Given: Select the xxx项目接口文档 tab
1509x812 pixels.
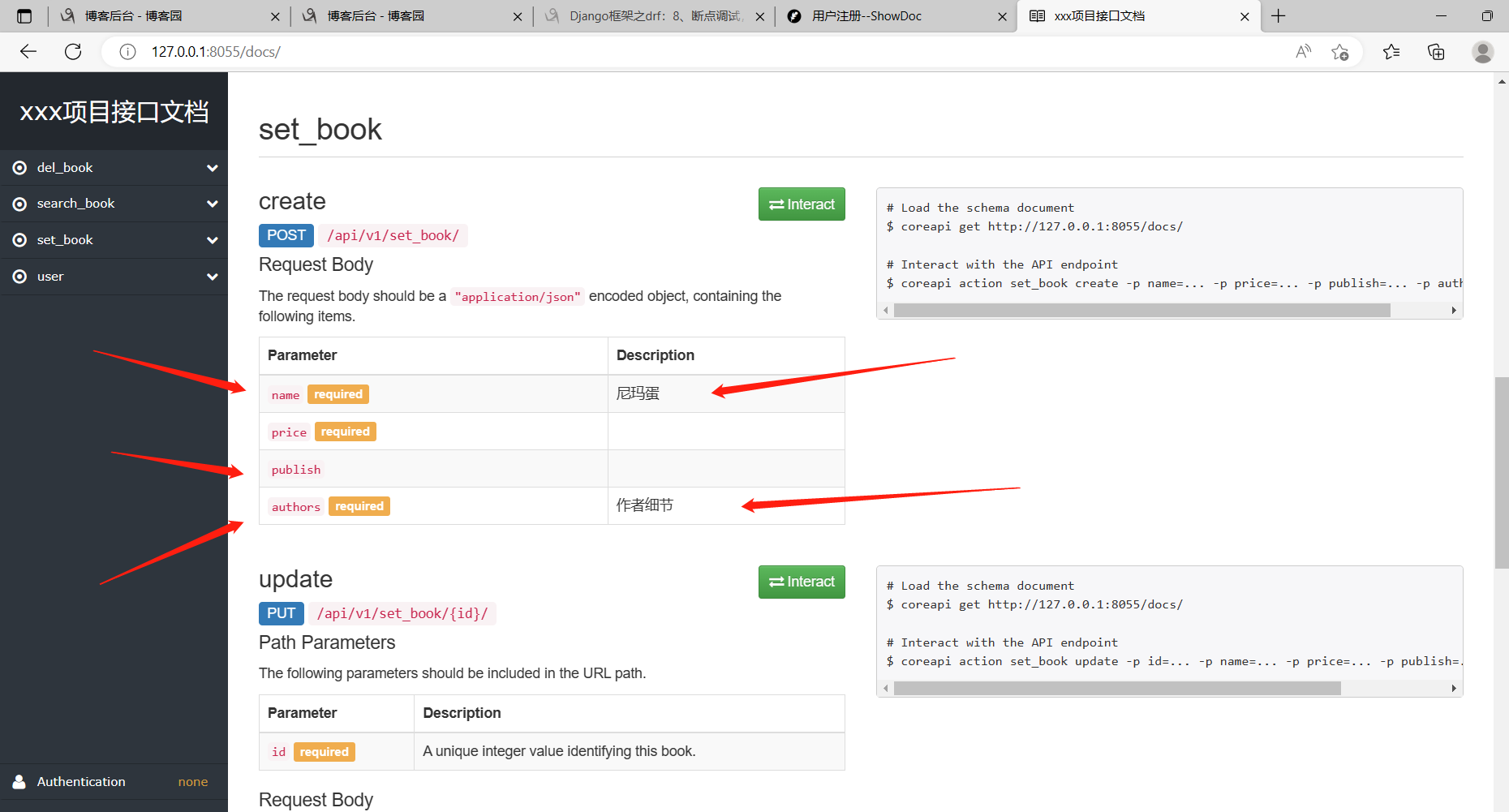Looking at the screenshot, I should [x=1138, y=16].
